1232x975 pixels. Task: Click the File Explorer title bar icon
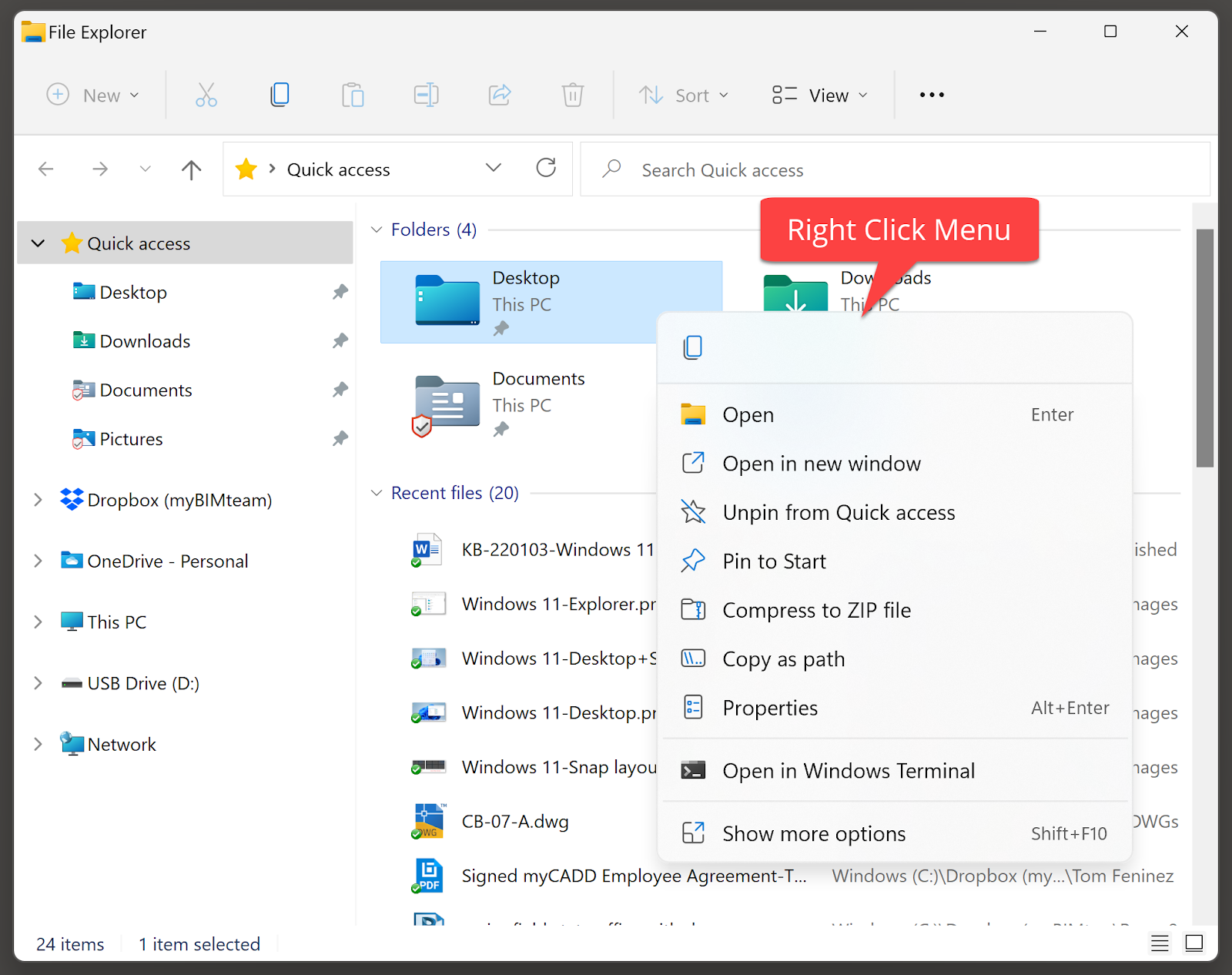(33, 32)
